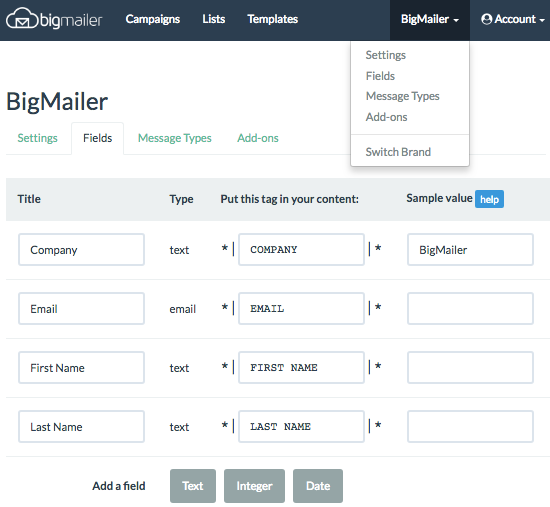Click the Type column header
The width and height of the screenshot is (550, 507).
point(181,199)
